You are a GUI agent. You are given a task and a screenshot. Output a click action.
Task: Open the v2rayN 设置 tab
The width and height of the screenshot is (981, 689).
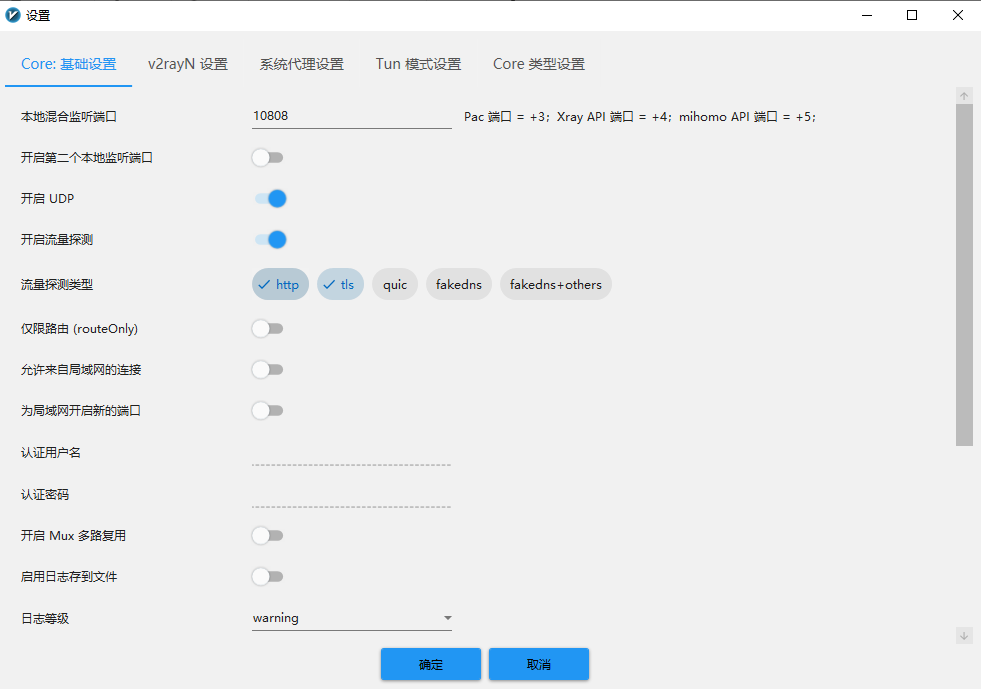(188, 64)
